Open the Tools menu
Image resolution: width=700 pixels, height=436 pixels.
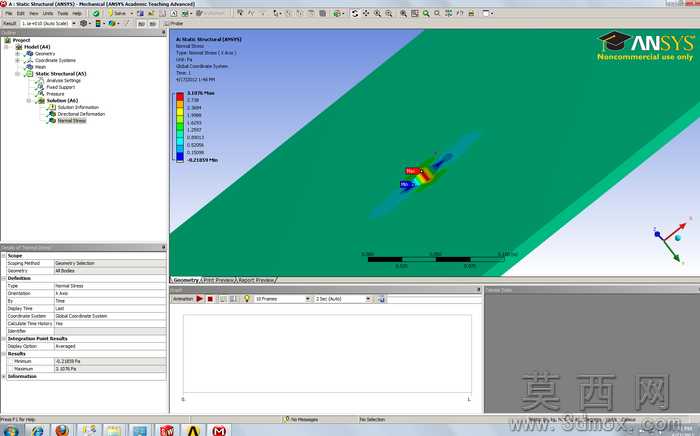coord(63,13)
